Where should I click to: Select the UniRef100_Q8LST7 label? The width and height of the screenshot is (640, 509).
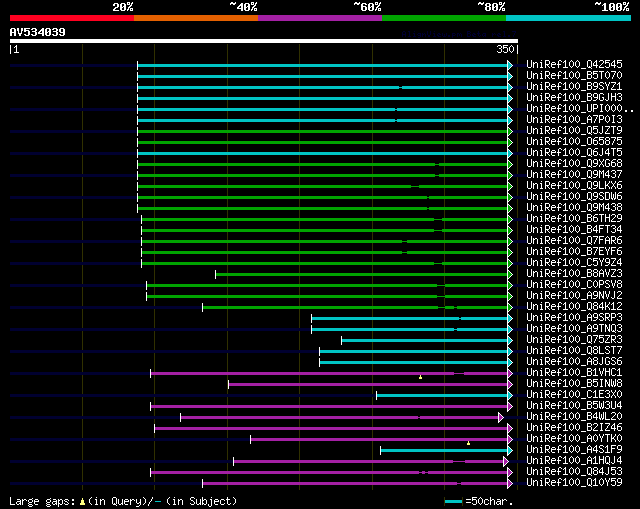(574, 351)
